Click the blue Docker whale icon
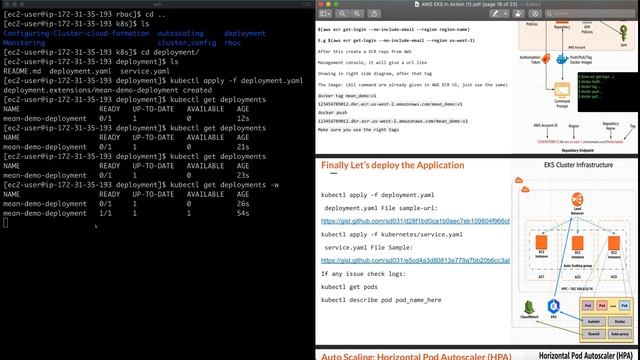Image resolution: width=640 pixels, height=360 pixels. click(x=562, y=60)
